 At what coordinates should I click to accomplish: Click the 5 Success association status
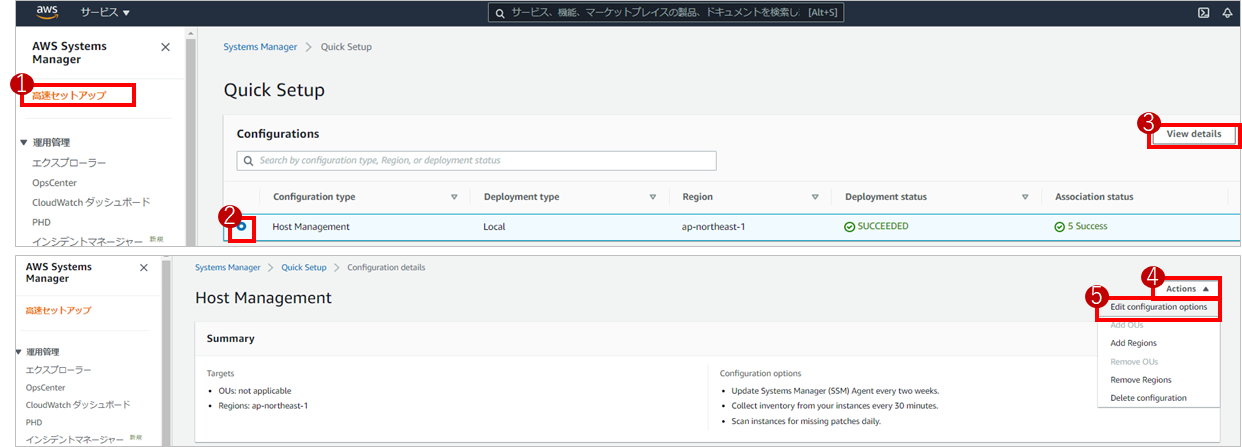point(1087,226)
